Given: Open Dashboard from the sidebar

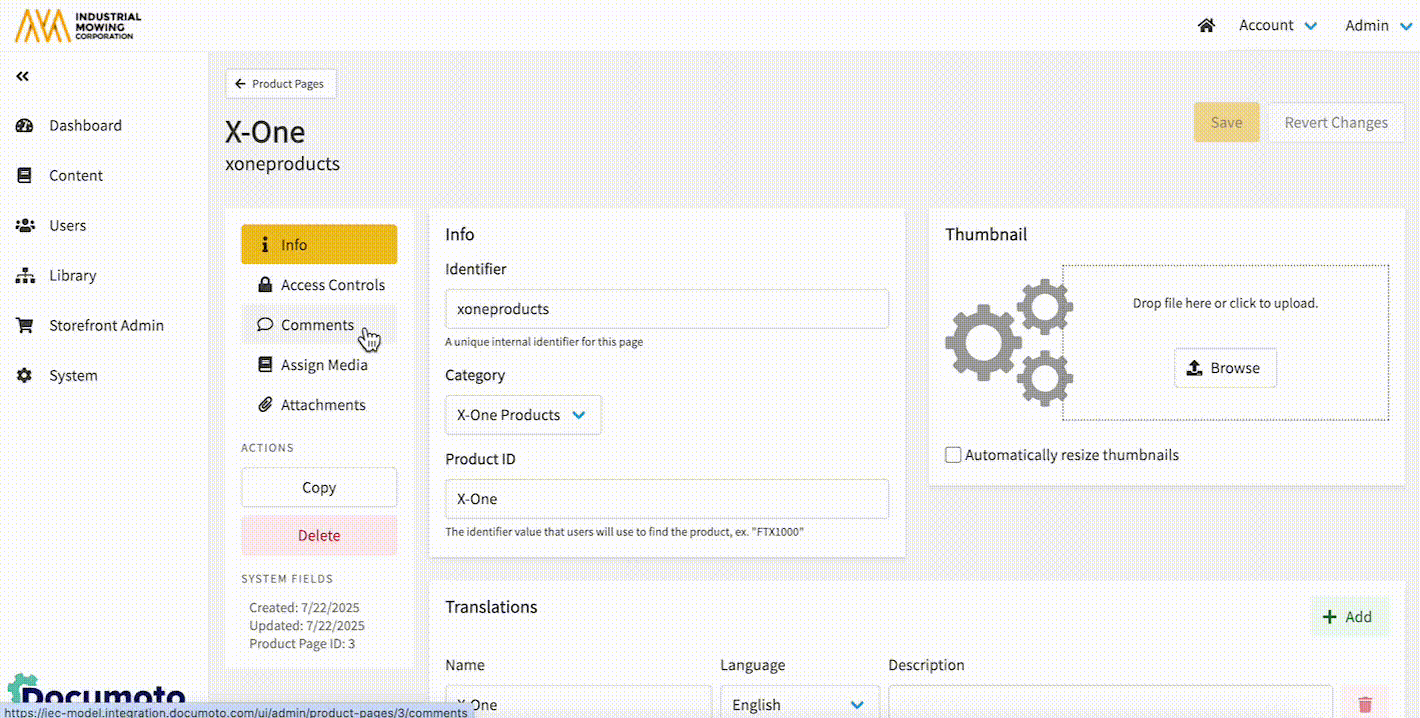Looking at the screenshot, I should pos(85,126).
